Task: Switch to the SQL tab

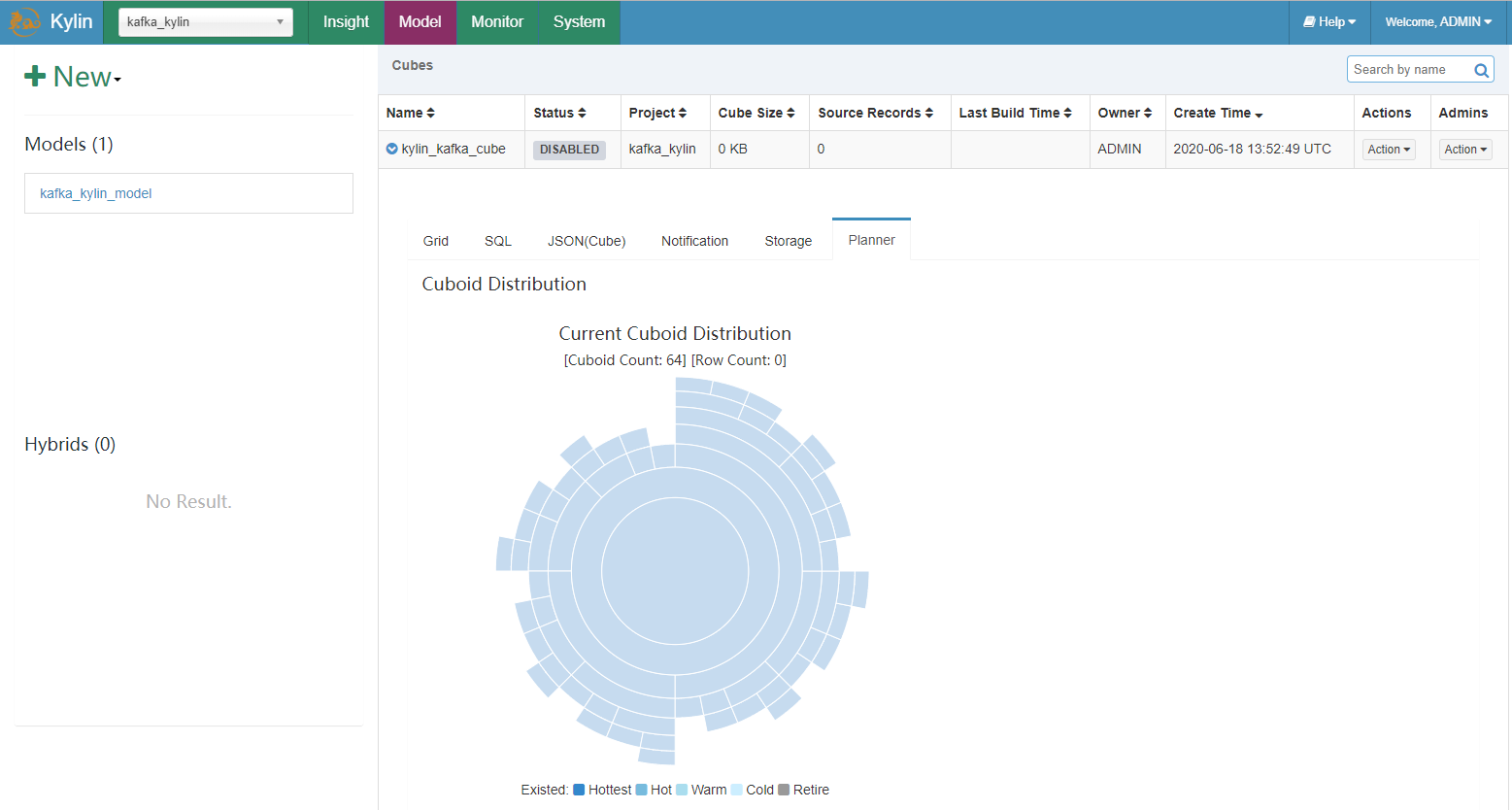Action: (498, 241)
